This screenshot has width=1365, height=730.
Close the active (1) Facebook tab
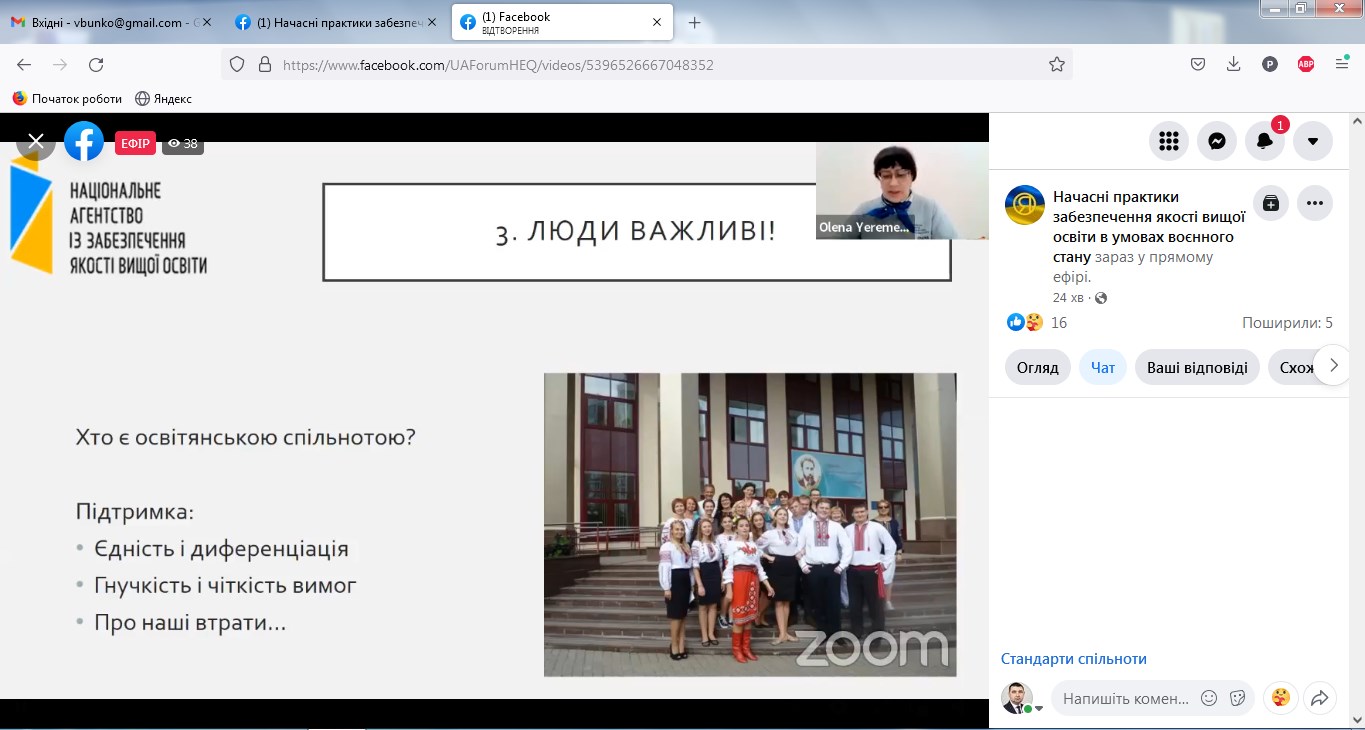tap(657, 22)
